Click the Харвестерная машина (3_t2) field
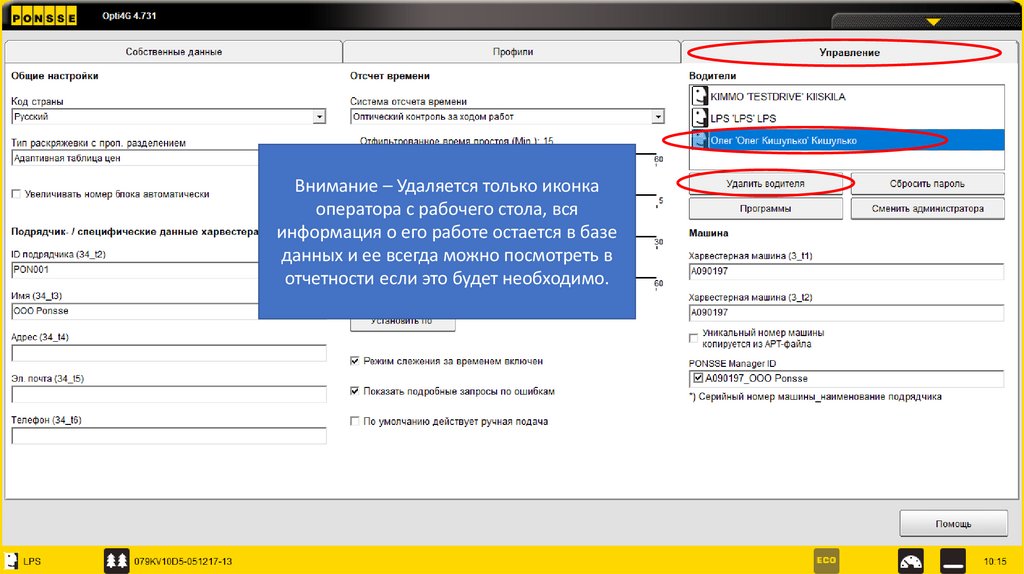The height and width of the screenshot is (574, 1024). 846,313
